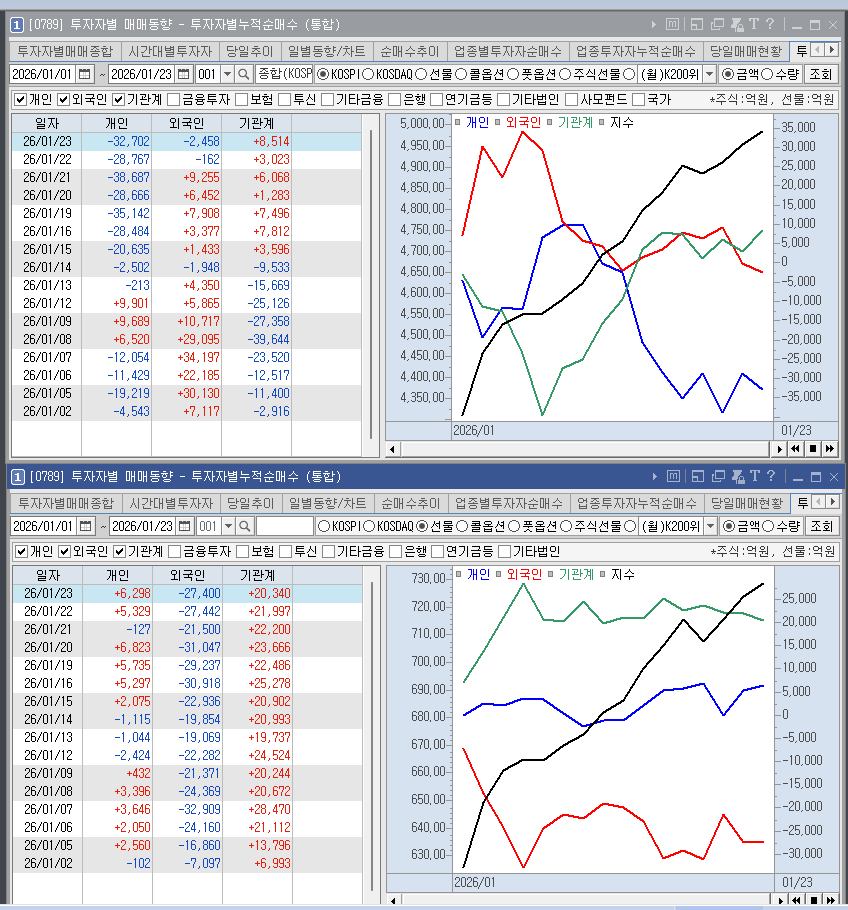The image size is (848, 910).
Task: Open end-date calendar picker in bottom window
Action: (x=185, y=526)
